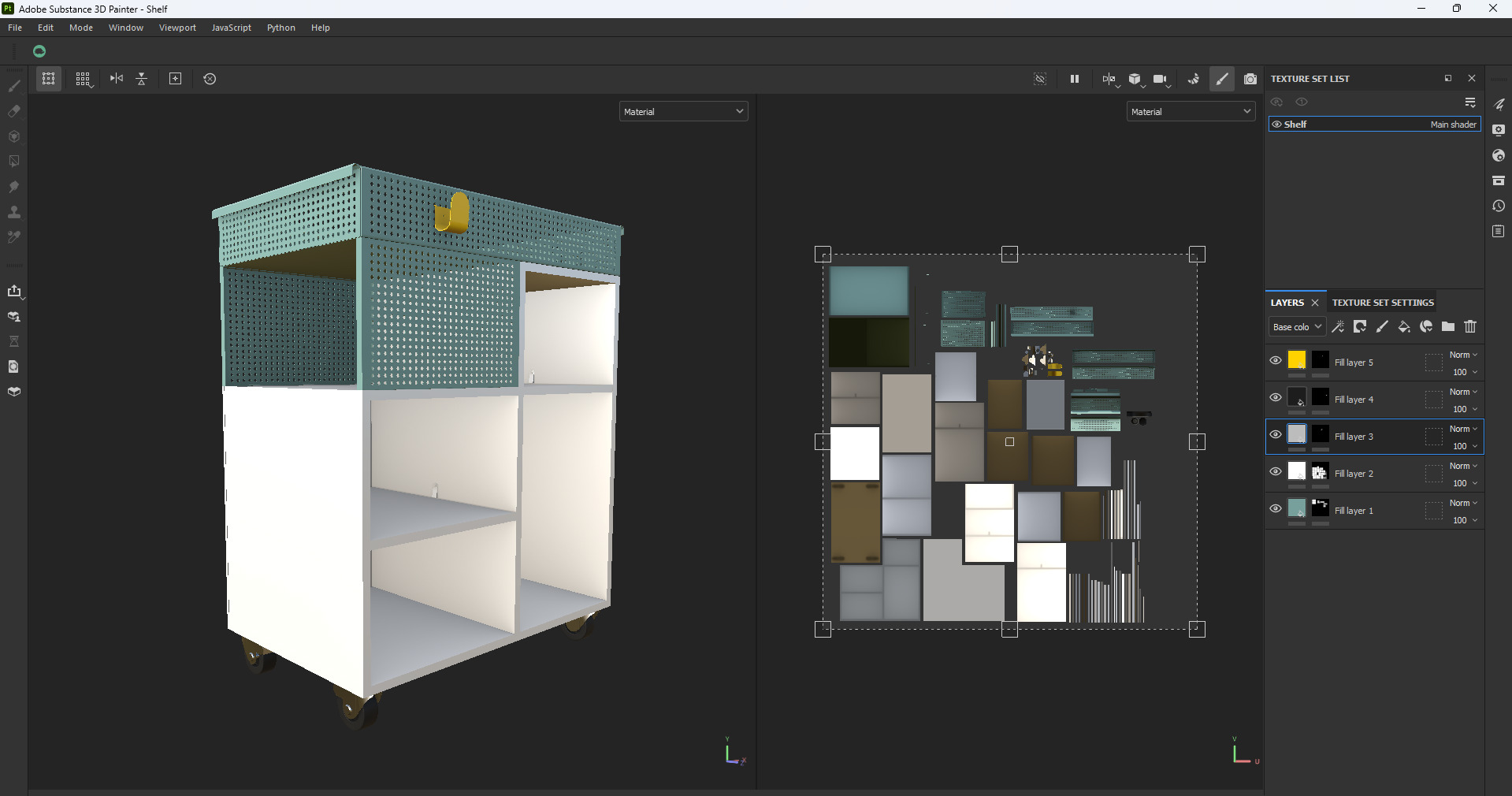Select Fill layer 1 teal color thumbnail

point(1297,508)
